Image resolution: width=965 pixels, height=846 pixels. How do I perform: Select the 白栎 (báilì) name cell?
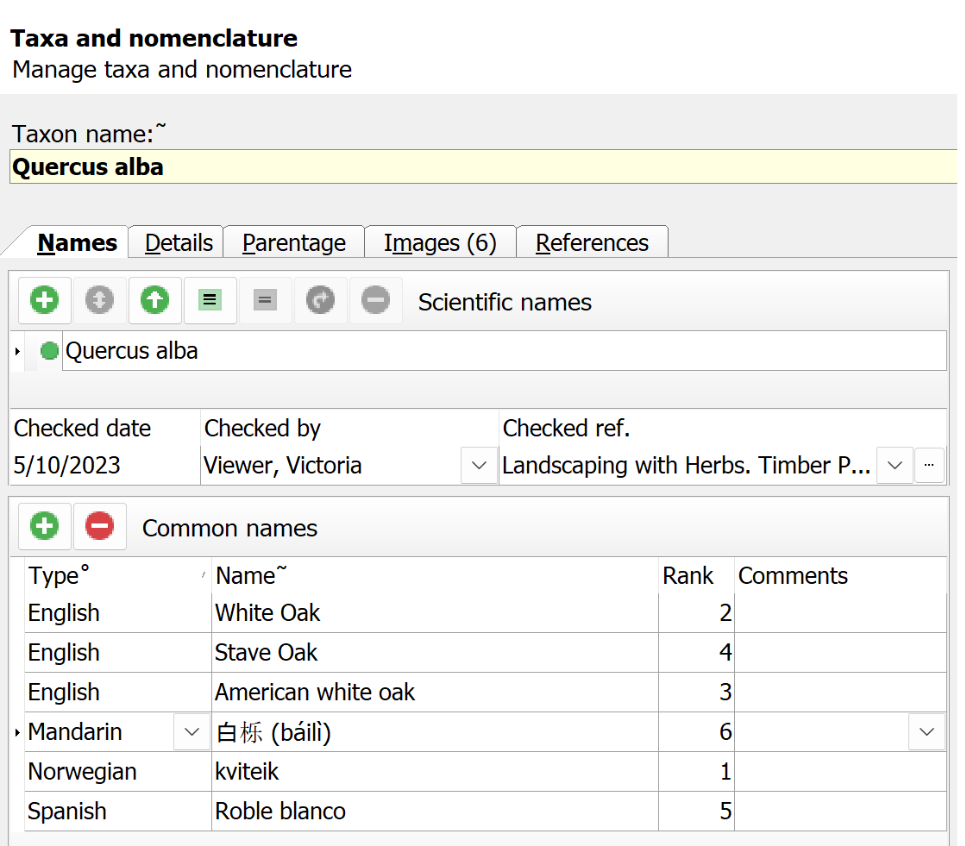coord(434,732)
